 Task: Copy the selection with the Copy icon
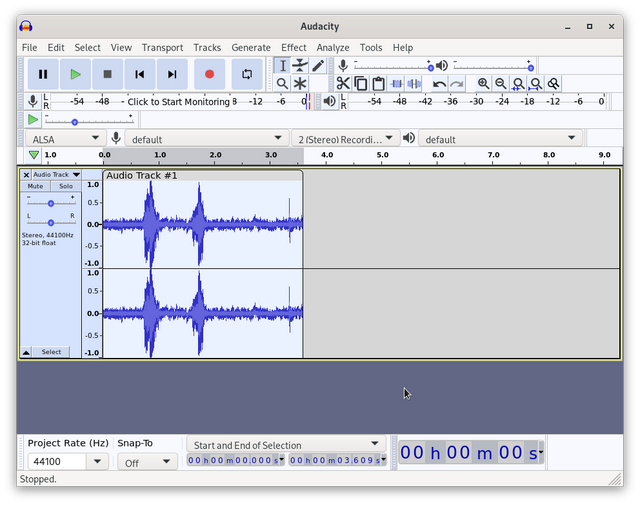pyautogui.click(x=361, y=84)
